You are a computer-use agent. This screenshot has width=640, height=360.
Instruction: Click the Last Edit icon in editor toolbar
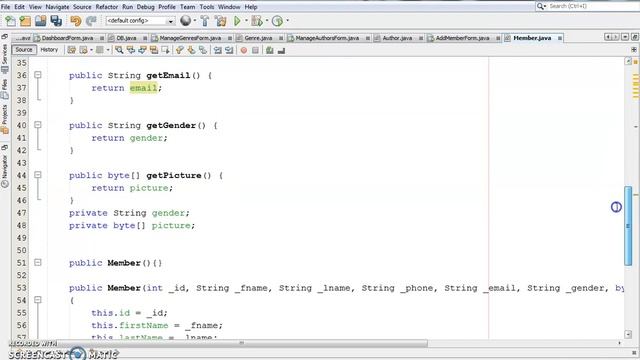71,50
